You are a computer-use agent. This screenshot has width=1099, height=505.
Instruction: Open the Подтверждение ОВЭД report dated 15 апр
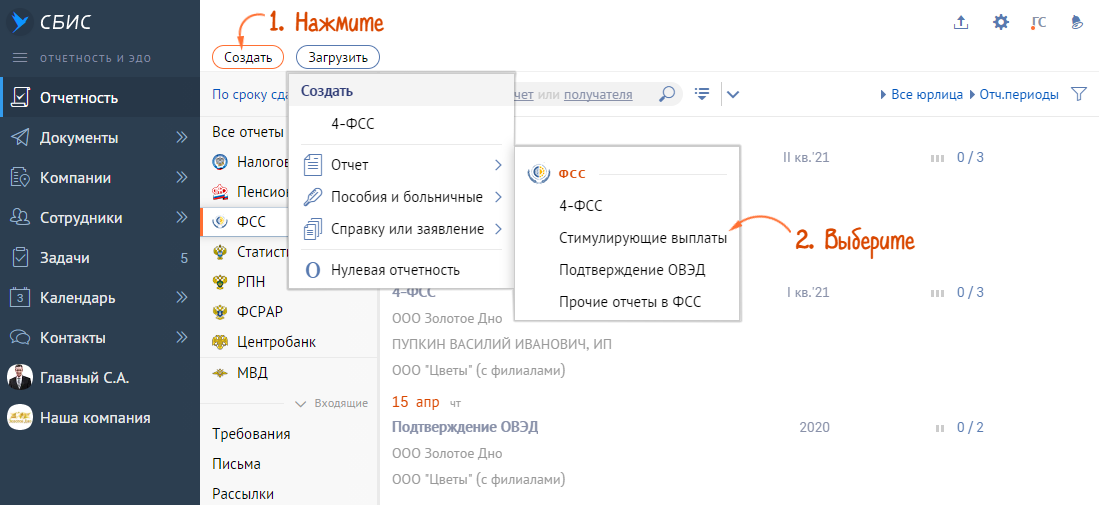click(465, 427)
